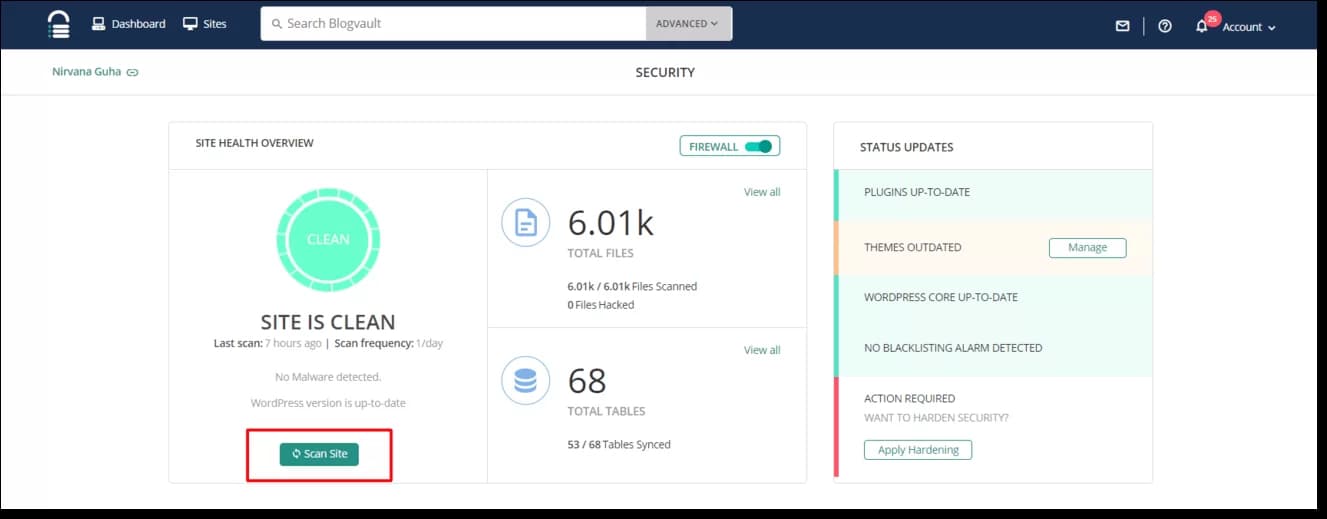The image size is (1327, 519).
Task: Open View all for total tables
Action: pos(762,350)
